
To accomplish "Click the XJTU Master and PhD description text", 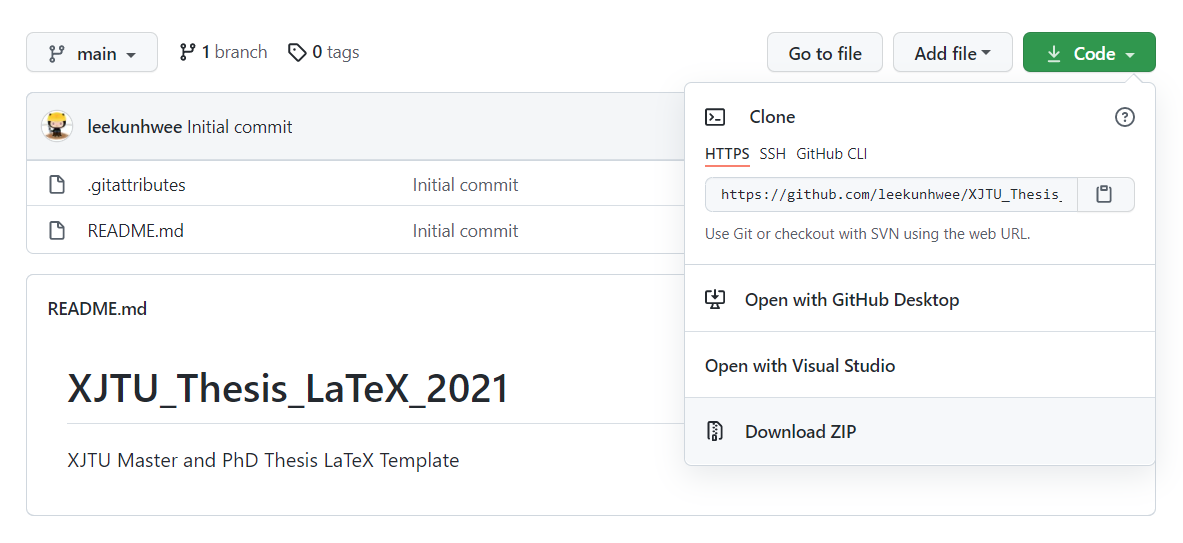I will click(x=263, y=460).
